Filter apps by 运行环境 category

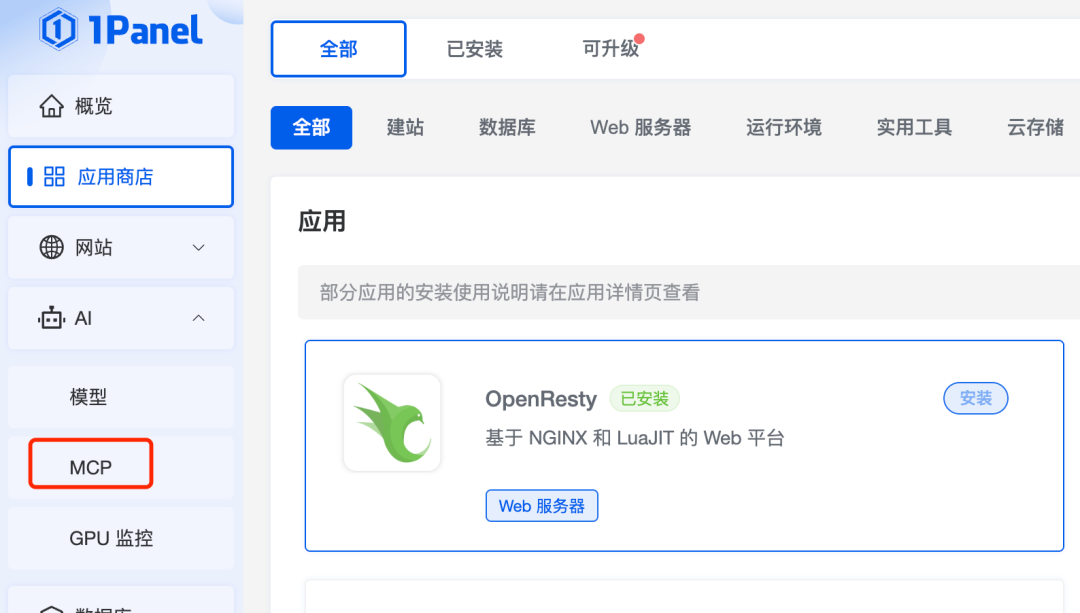[x=784, y=127]
